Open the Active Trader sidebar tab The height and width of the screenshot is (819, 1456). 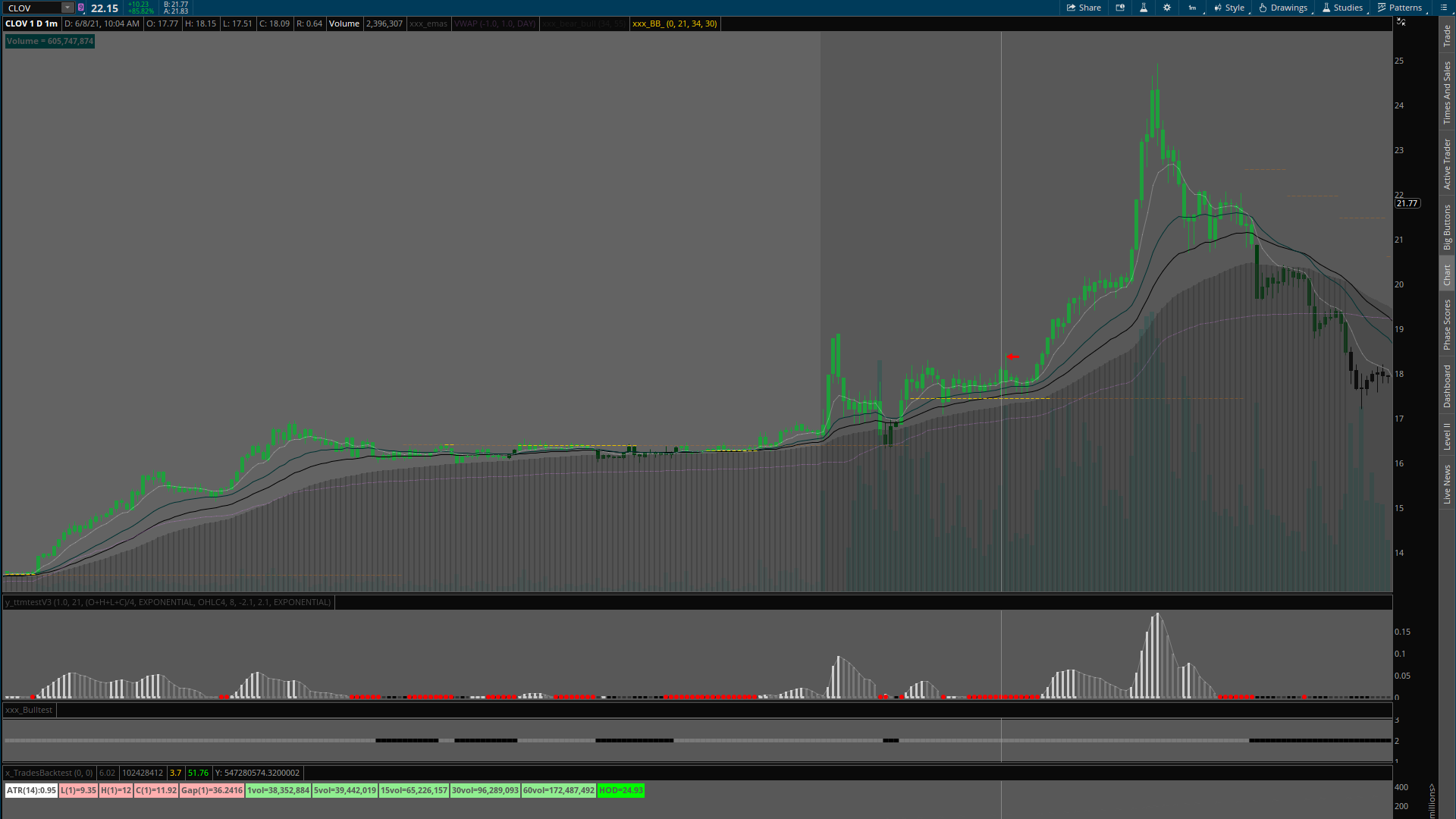1447,164
